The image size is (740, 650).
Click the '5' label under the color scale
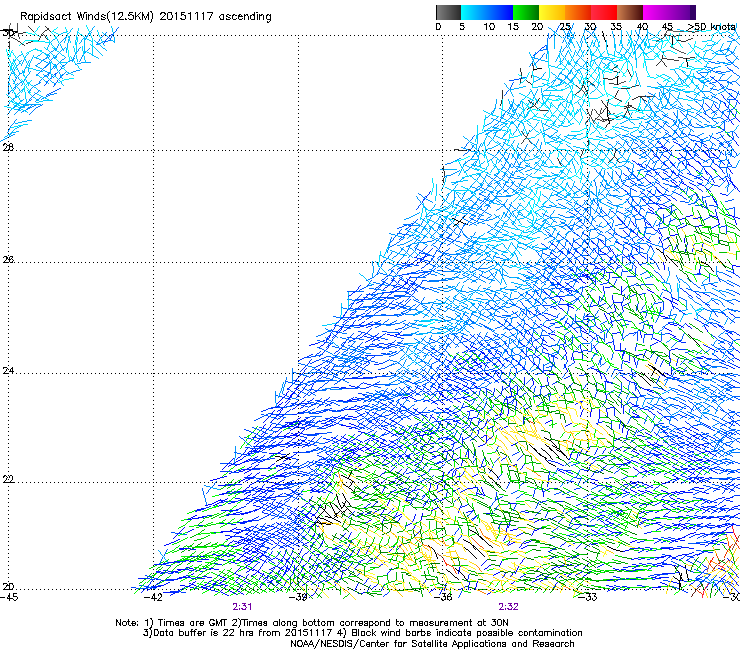tap(462, 27)
